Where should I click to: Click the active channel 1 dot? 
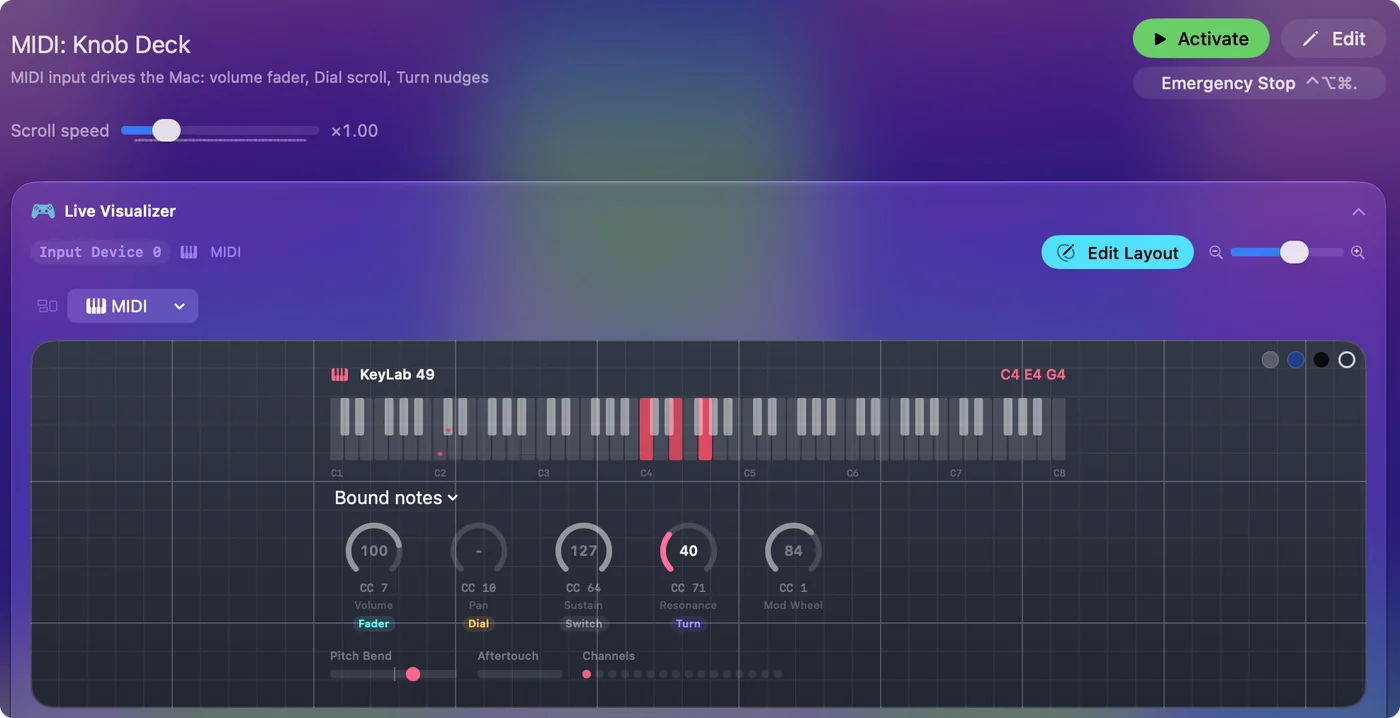[587, 674]
